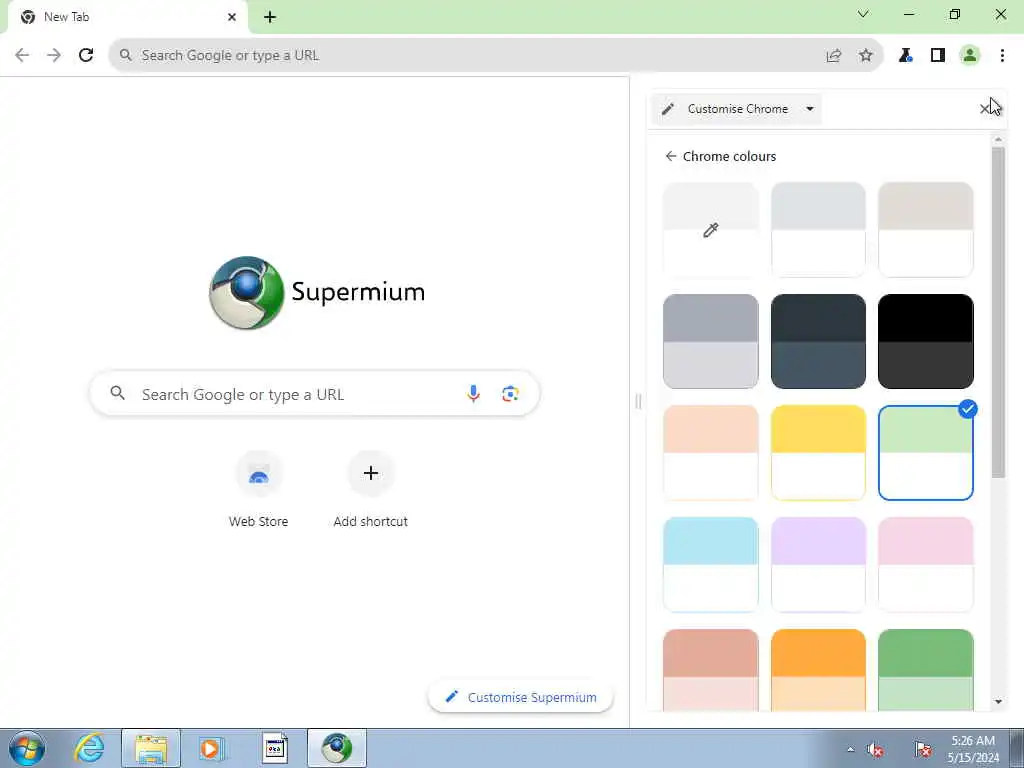Click the selected light green swatch
Viewport: 1024px width, 768px height.
coord(925,453)
